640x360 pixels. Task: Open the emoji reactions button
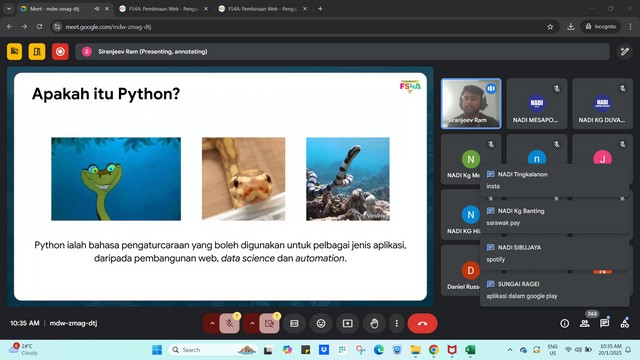pos(321,324)
